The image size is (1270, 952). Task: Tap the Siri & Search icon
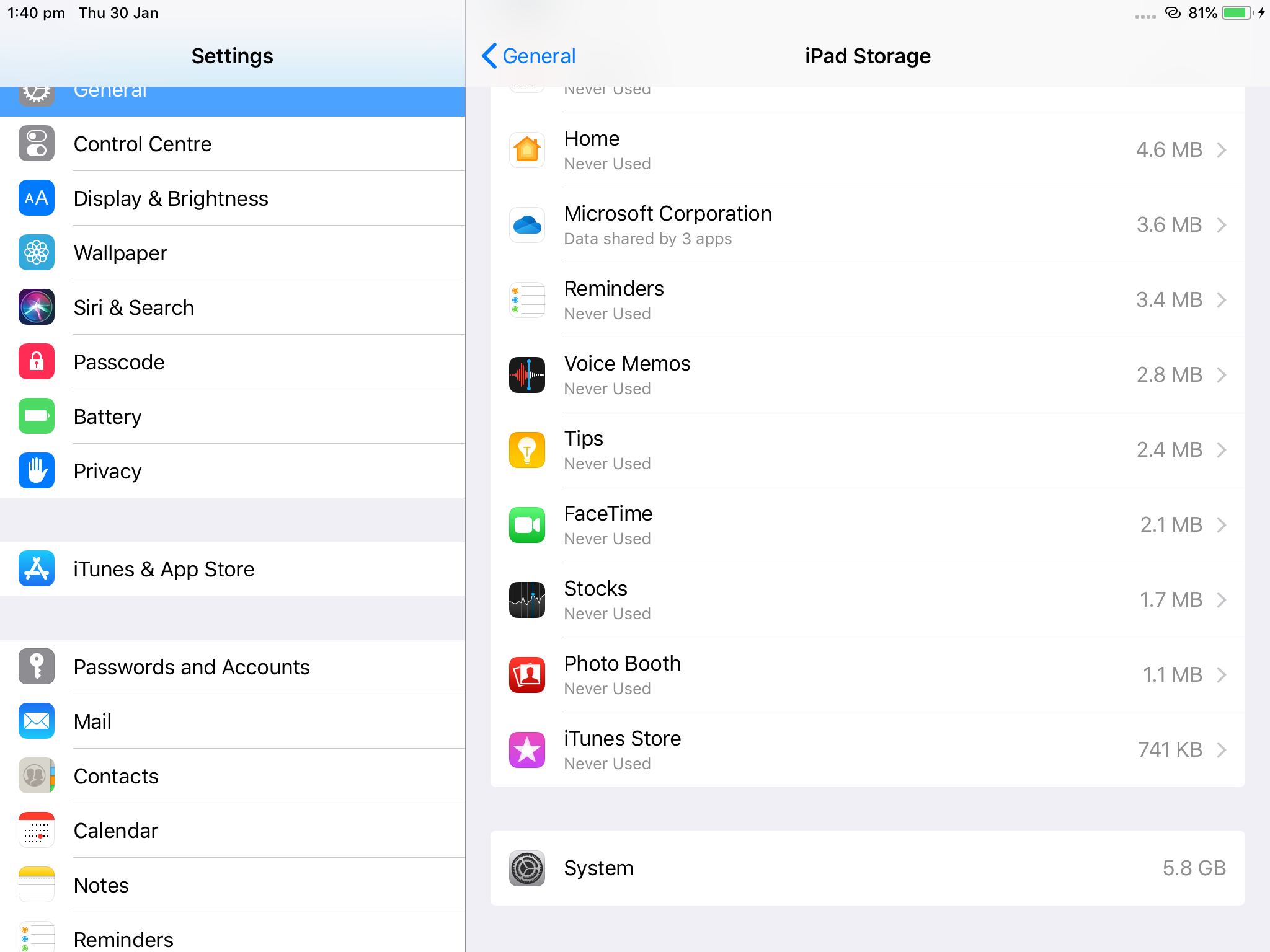pos(37,307)
